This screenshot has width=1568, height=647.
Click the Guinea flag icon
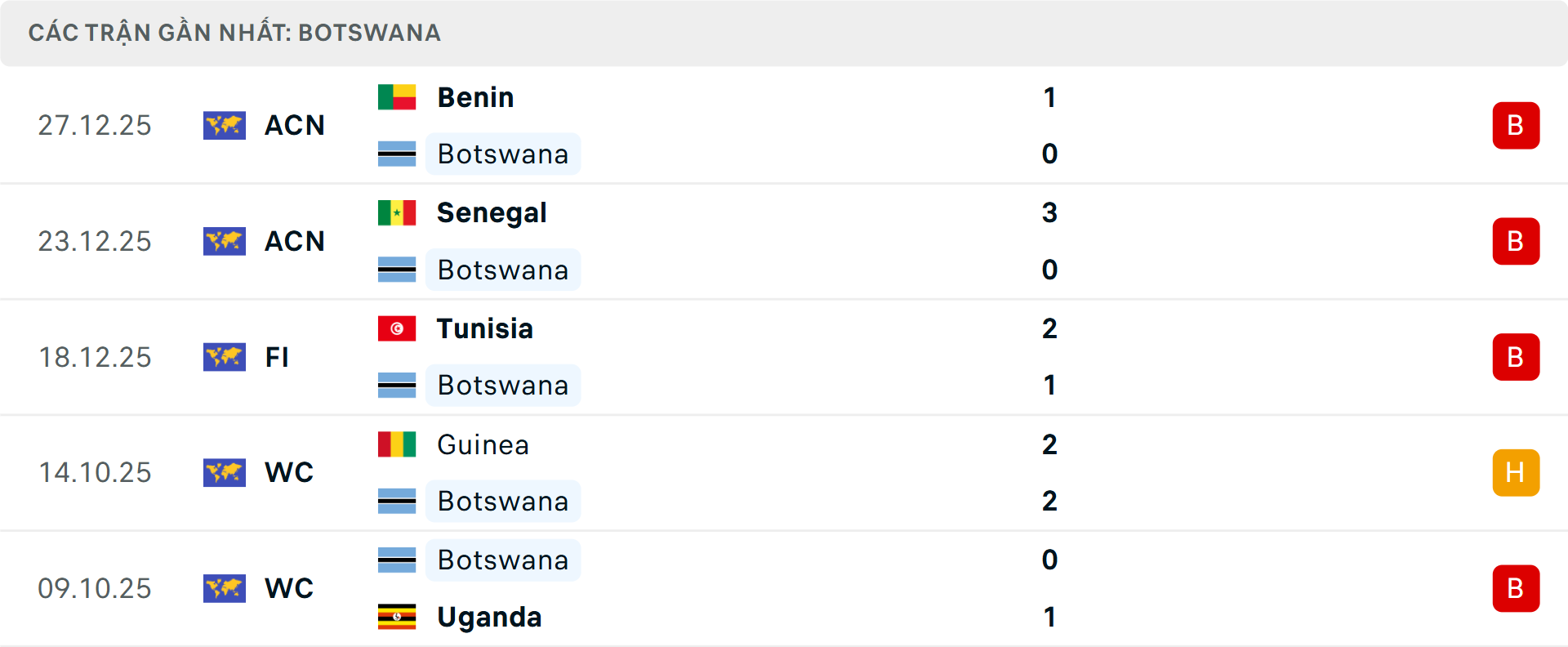coord(398,444)
